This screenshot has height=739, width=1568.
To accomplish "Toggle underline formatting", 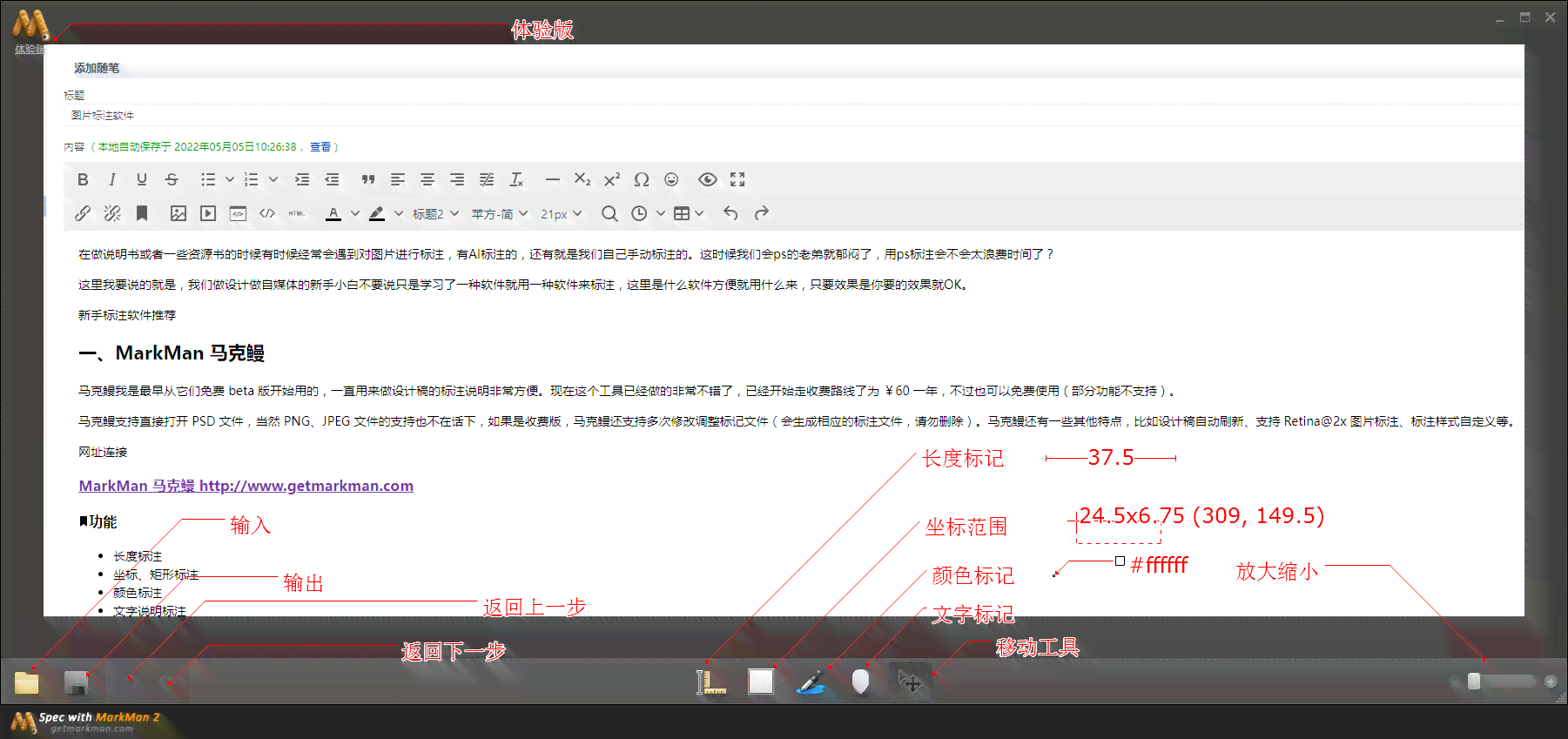I will coord(142,179).
